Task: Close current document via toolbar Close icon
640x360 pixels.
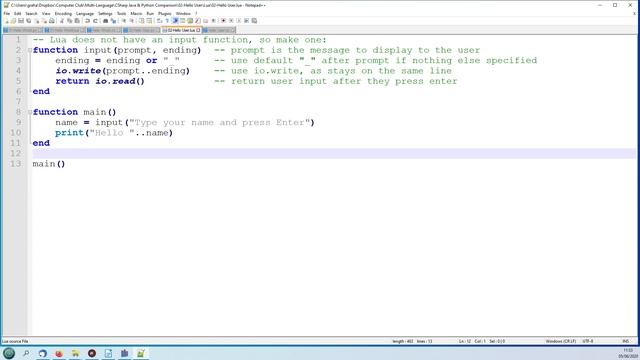Action: pos(37,20)
